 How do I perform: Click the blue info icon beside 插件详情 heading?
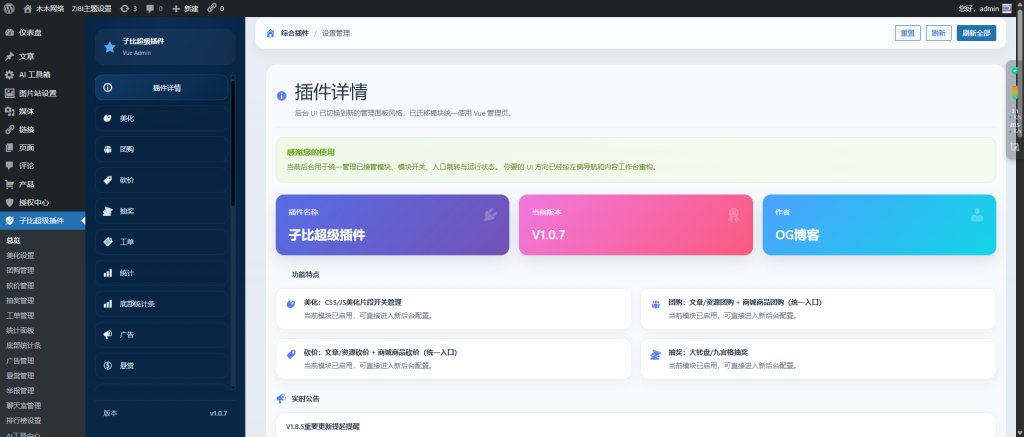[281, 96]
